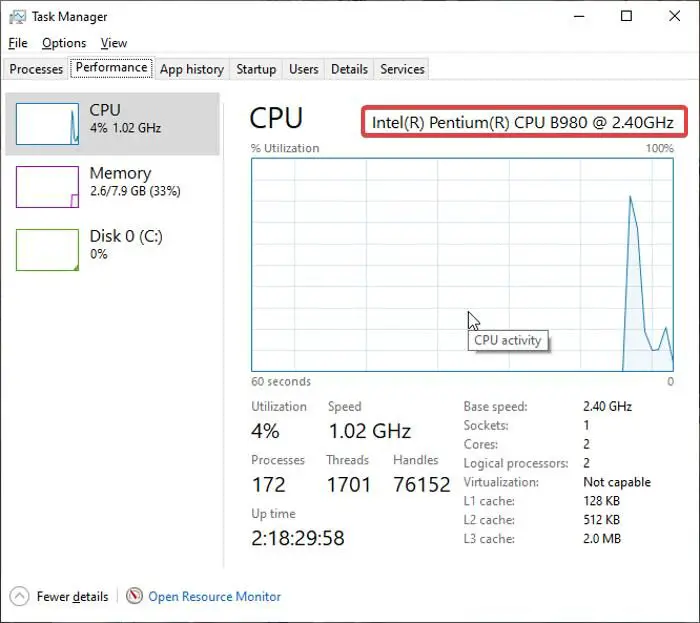Click the Open Resource Monitor link
Viewport: 700px width, 623px height.
point(214,596)
